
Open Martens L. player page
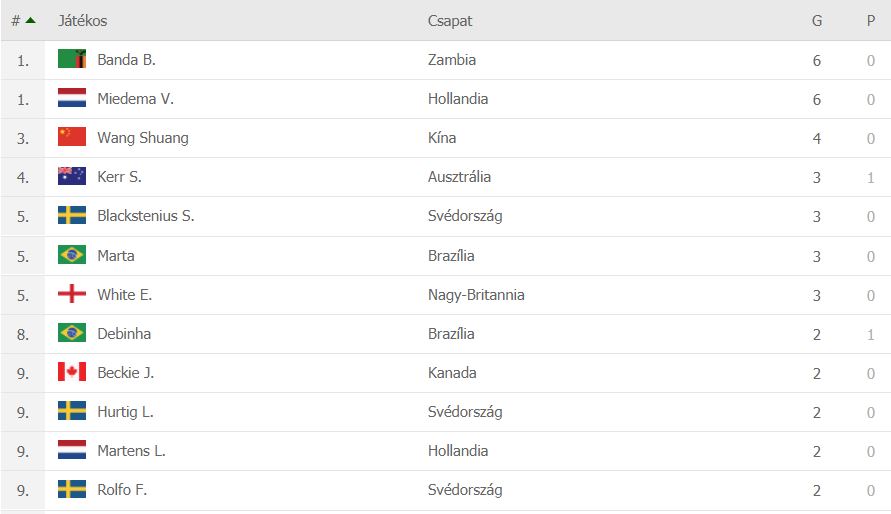(x=131, y=450)
